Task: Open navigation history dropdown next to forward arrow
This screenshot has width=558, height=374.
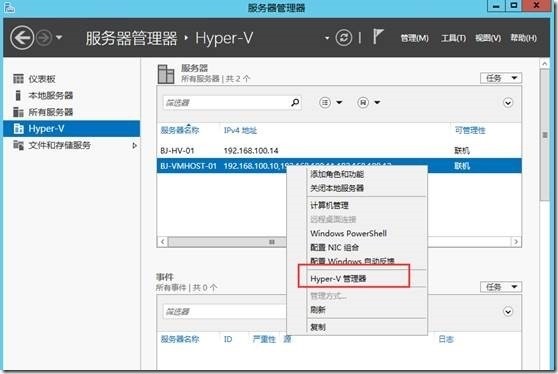Action: click(59, 37)
